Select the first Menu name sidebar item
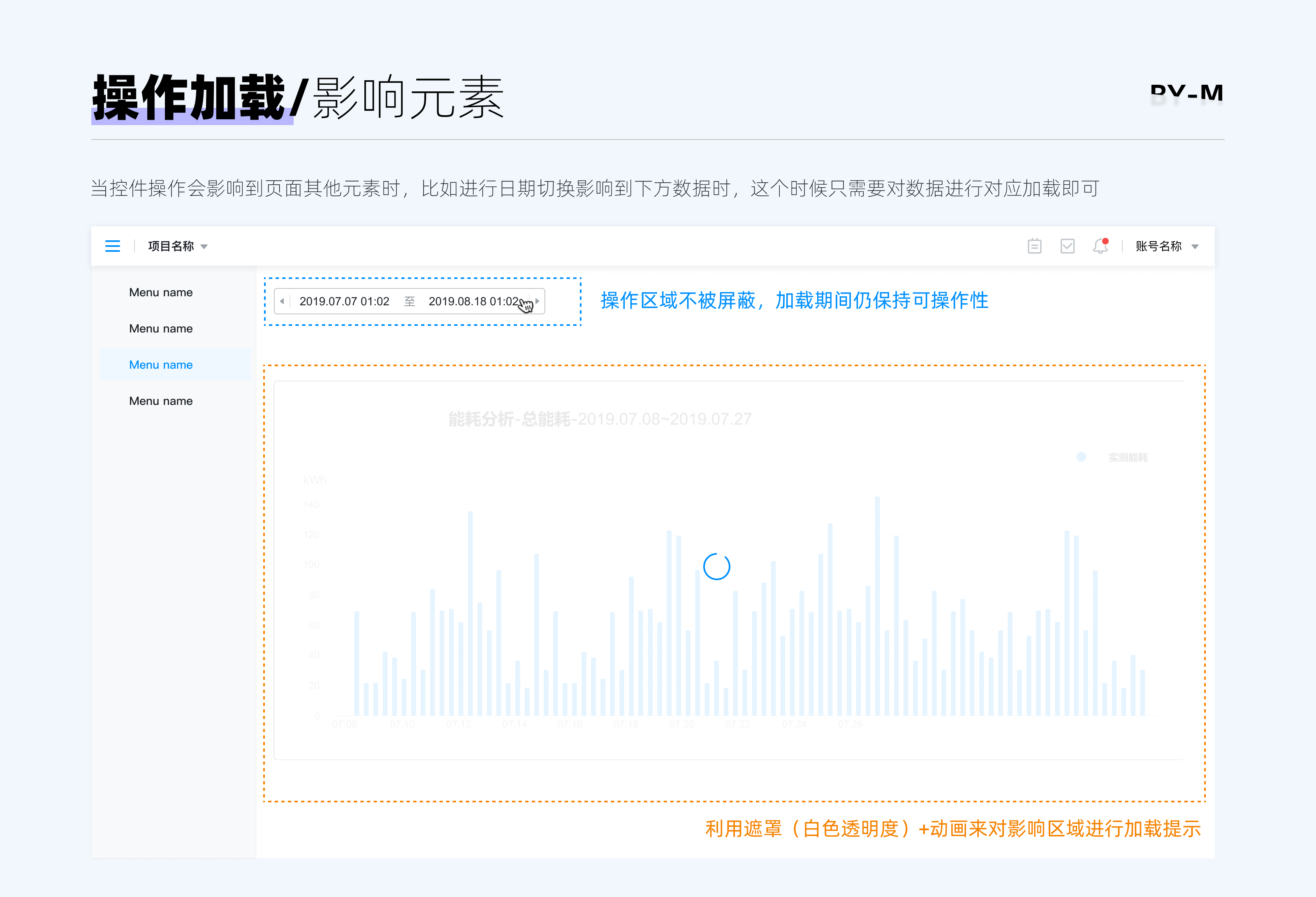1316x897 pixels. coord(161,293)
